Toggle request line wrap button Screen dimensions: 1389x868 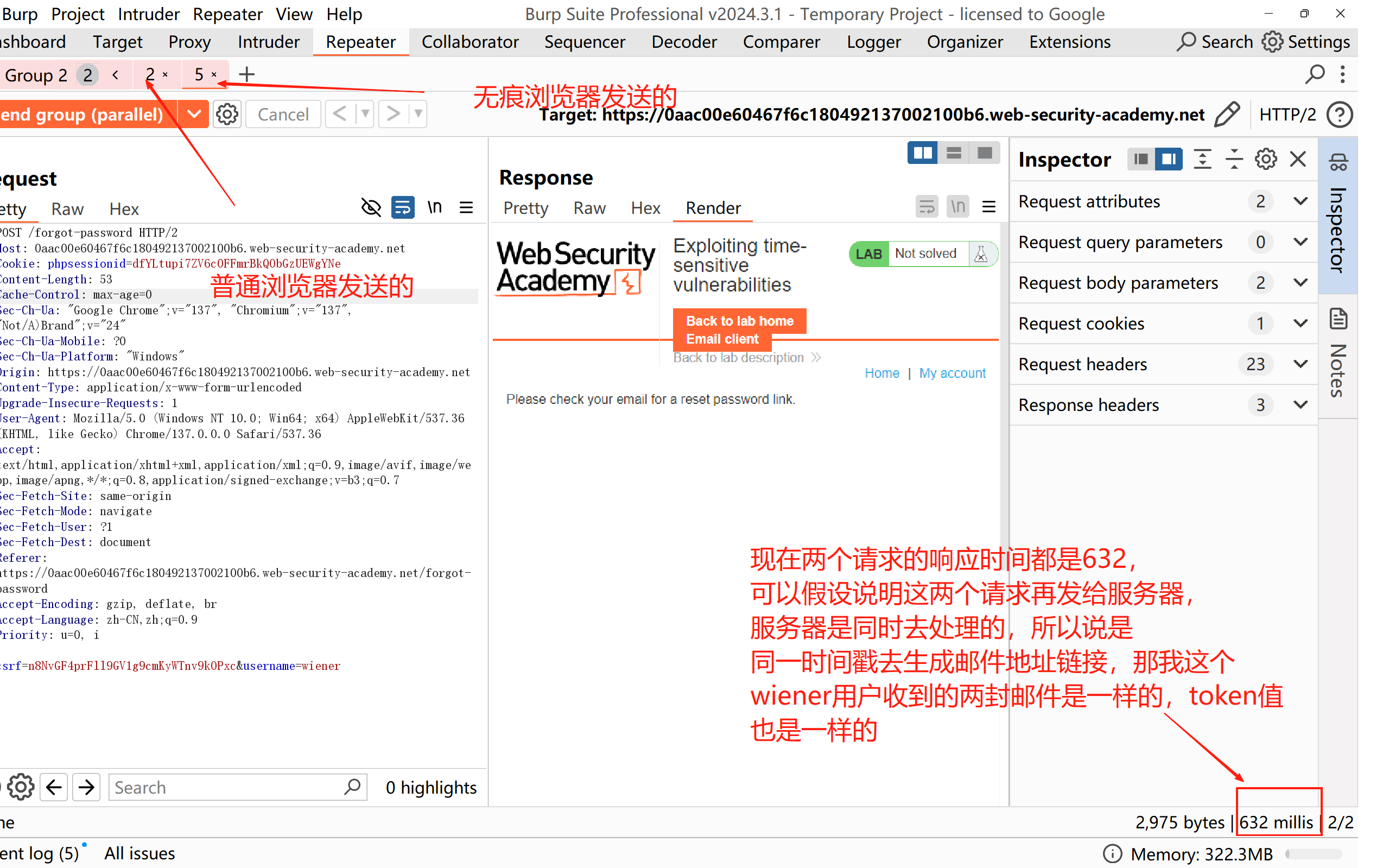pos(403,207)
